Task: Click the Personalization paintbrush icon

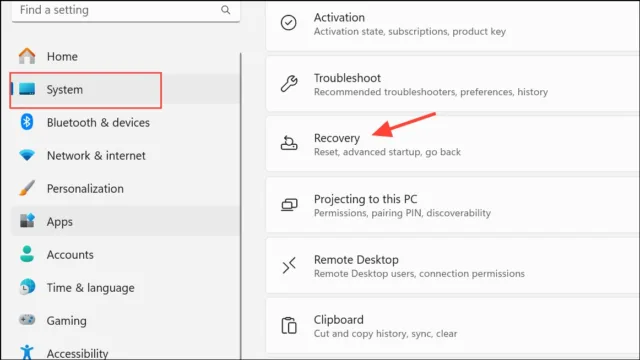Action: 27,188
